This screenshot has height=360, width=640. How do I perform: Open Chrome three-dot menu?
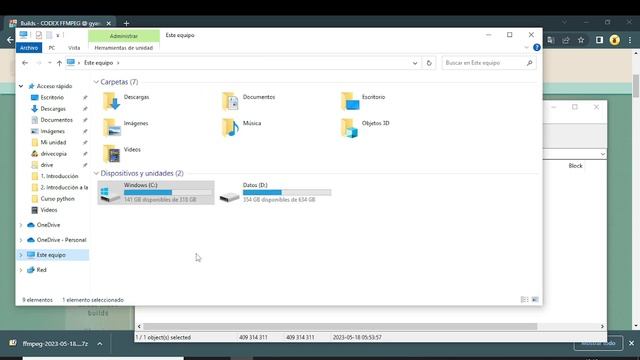tap(630, 40)
